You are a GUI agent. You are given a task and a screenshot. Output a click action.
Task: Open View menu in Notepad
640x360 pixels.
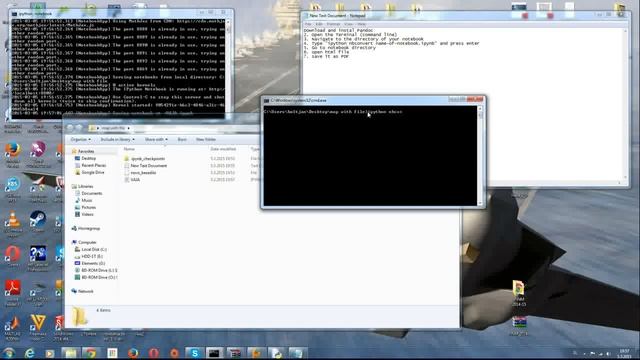click(x=348, y=24)
